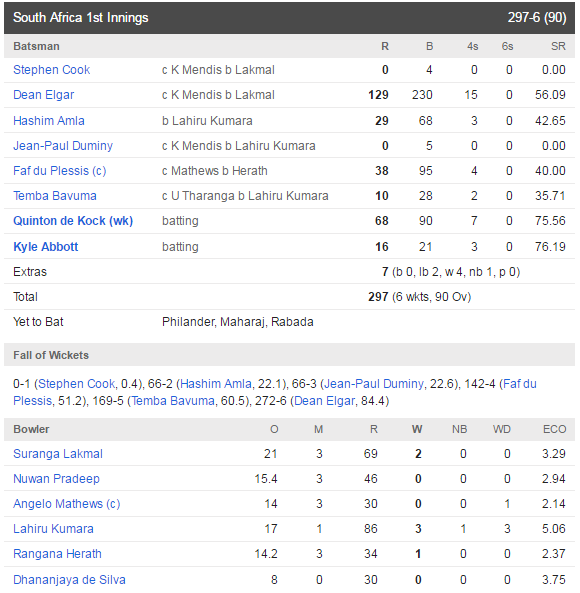Select the Jean-Paul Duminy batsman link
The height and width of the screenshot is (593, 580).
tap(63, 146)
